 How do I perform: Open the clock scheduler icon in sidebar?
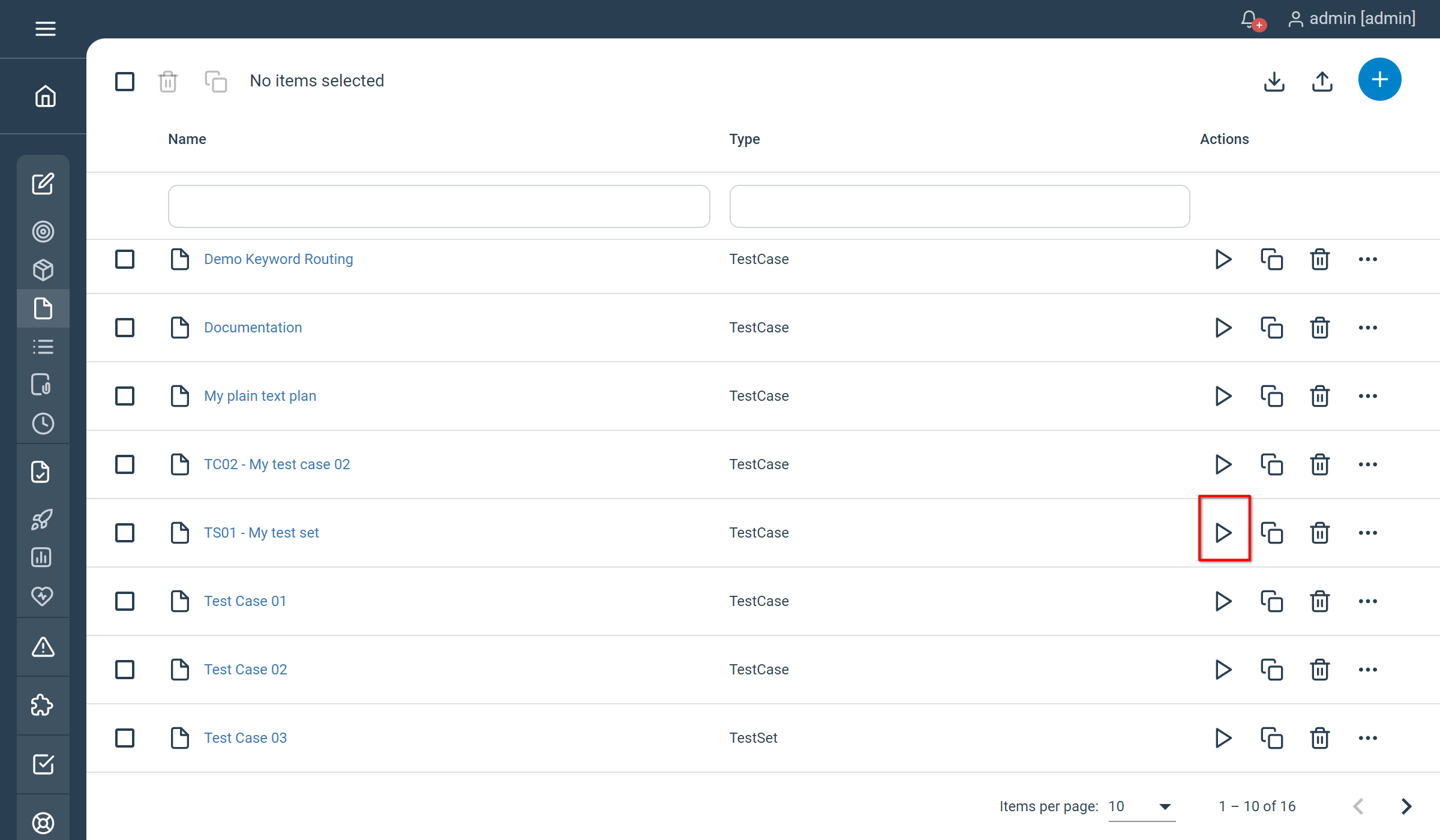(43, 424)
